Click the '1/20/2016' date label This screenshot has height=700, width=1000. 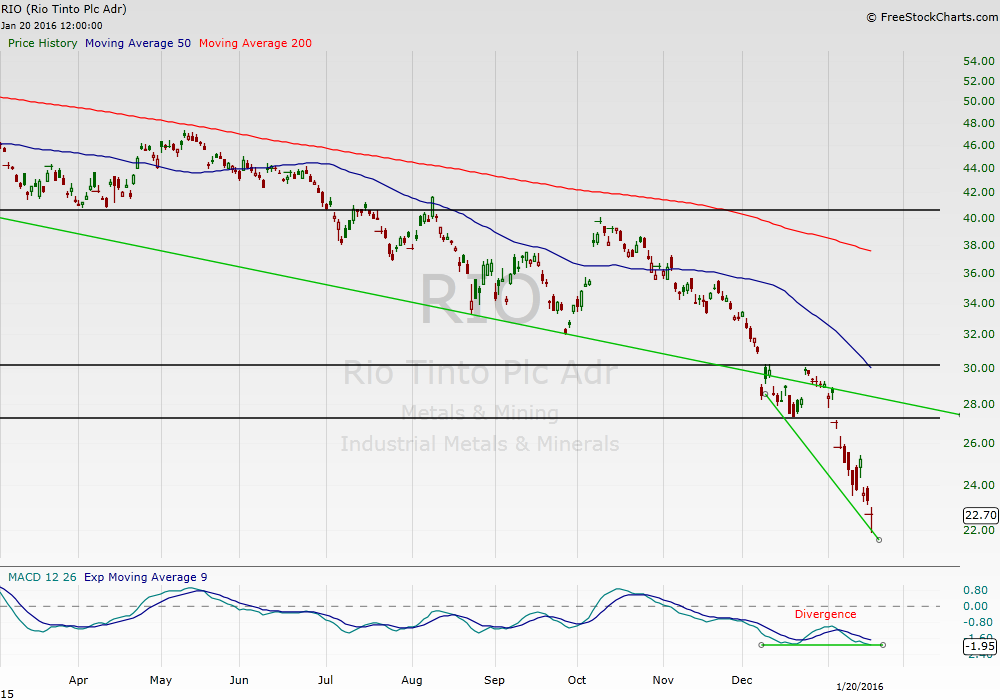click(x=860, y=686)
